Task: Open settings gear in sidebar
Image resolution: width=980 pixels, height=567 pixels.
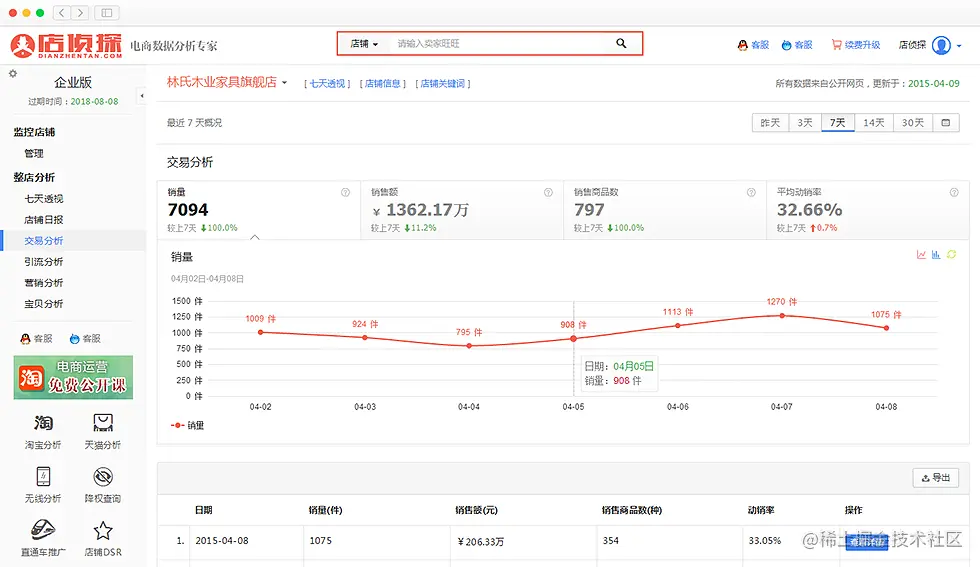Action: 12,74
